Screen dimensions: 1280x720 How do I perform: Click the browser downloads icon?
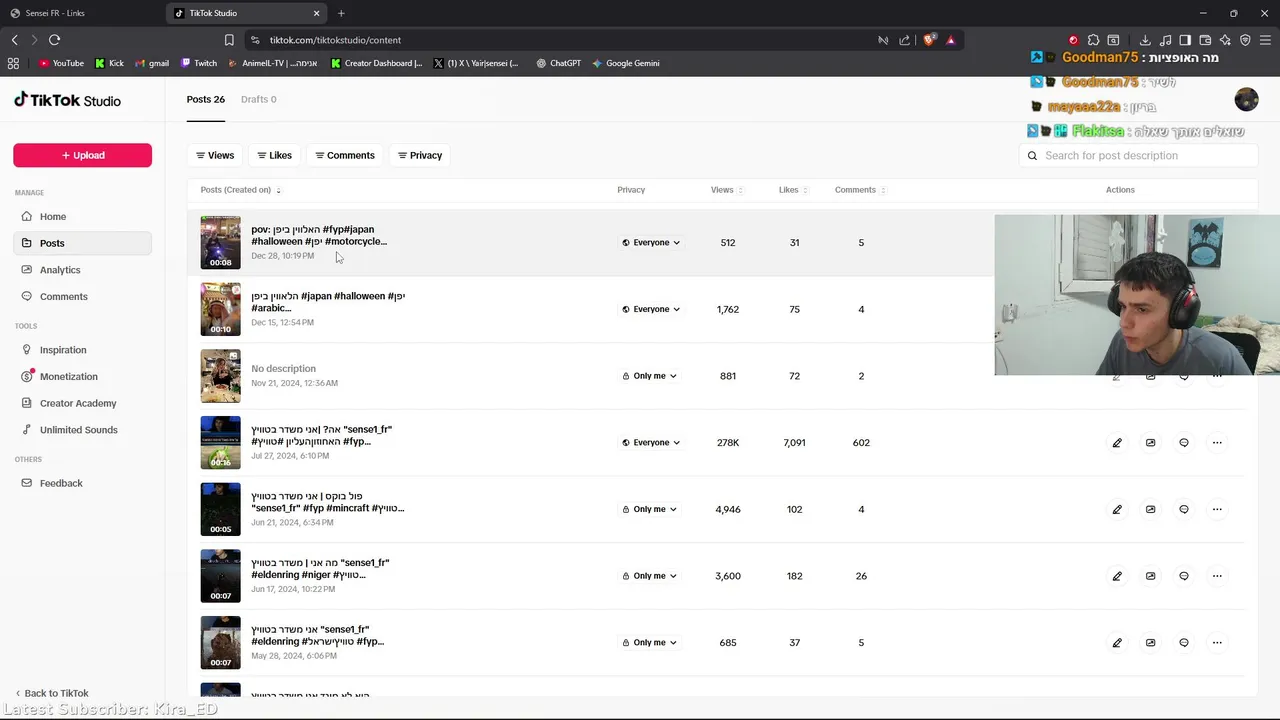1145,40
